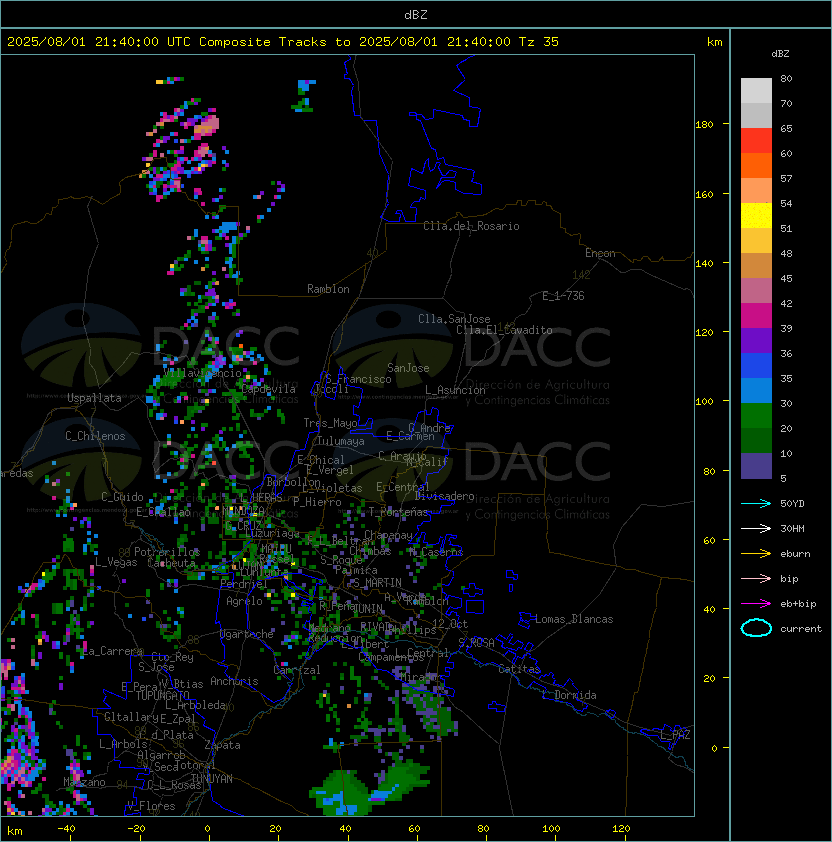Click the Divisadero map label
832x842 pixels.
pos(445,496)
